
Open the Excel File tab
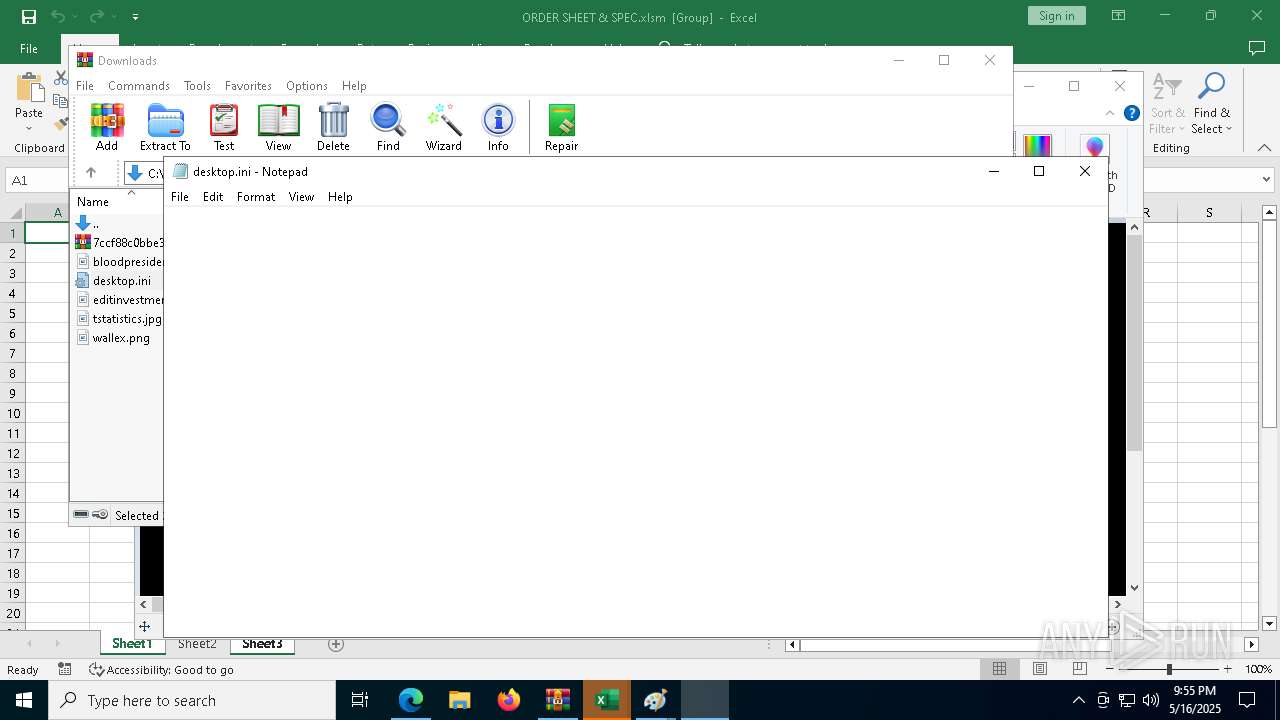coord(29,48)
